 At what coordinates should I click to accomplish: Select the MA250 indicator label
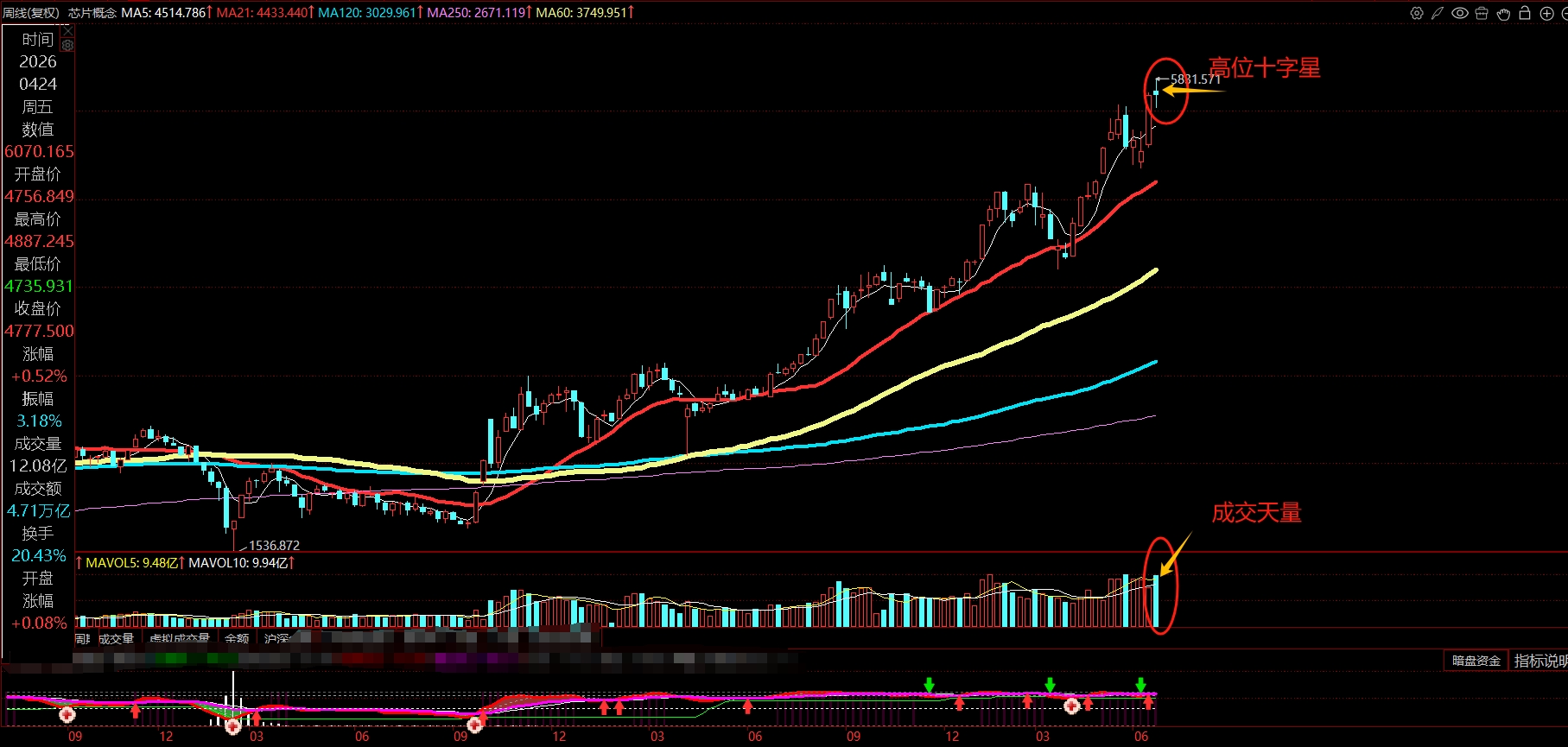(x=479, y=13)
